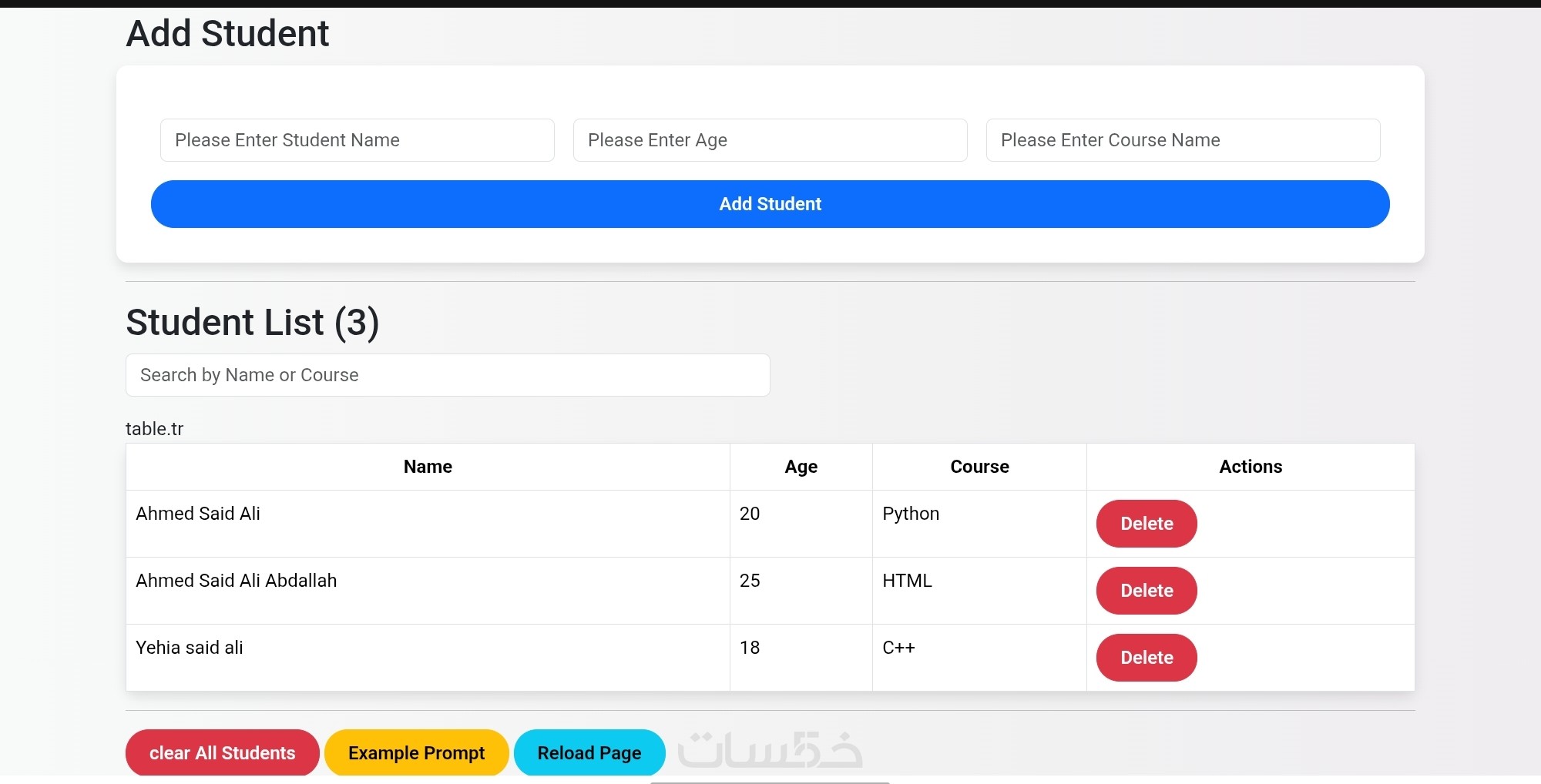Viewport: 1541px width, 784px height.
Task: Click the Yehia said ali name cell
Action: (190, 648)
